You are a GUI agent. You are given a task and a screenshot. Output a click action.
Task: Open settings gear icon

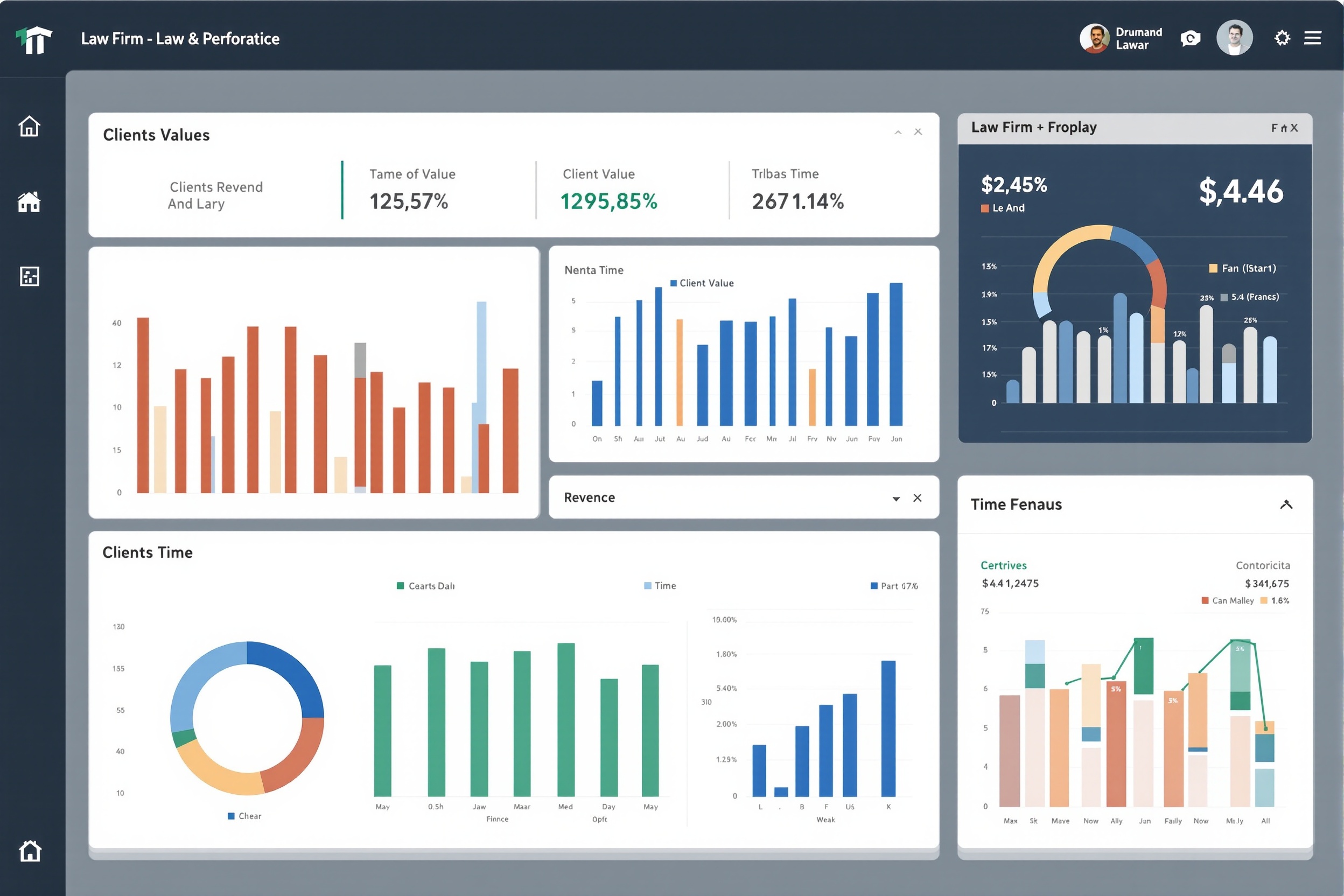coord(1282,38)
